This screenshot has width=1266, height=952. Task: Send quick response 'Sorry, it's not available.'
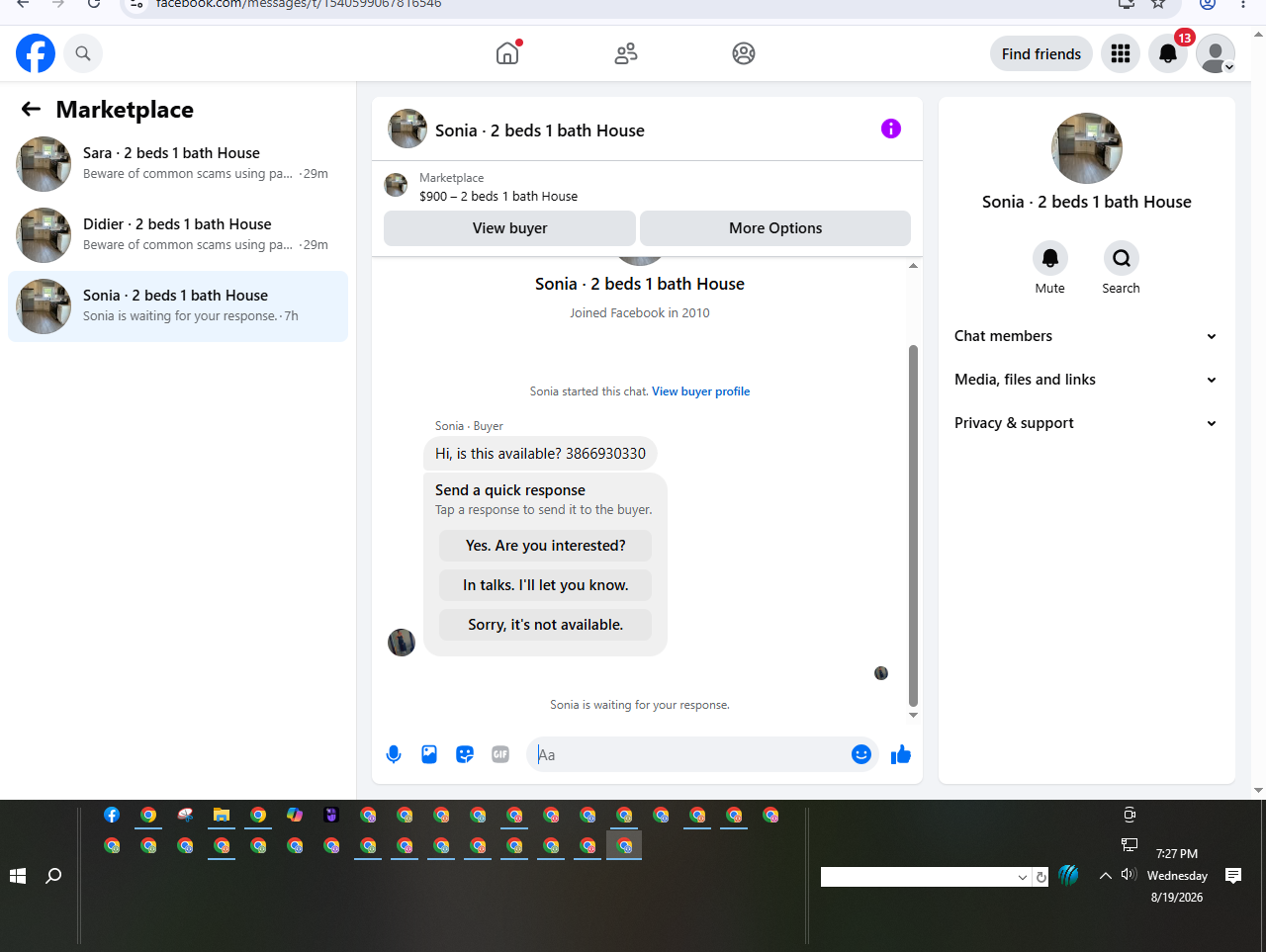click(546, 625)
